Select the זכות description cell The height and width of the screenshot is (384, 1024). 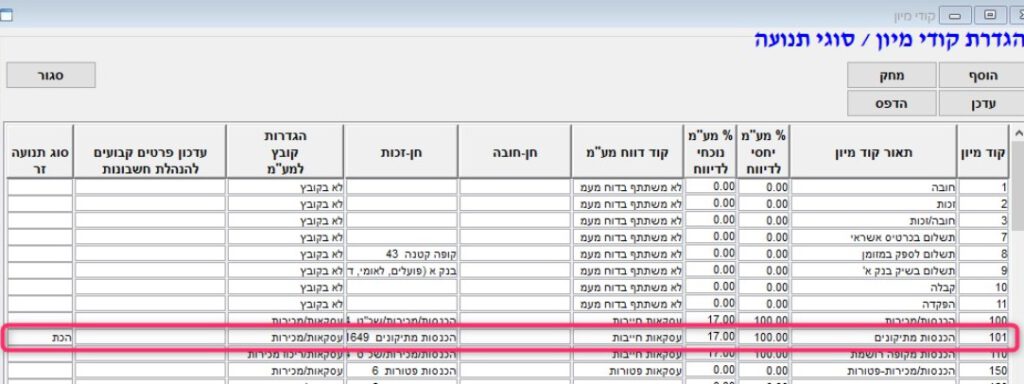[x=873, y=203]
